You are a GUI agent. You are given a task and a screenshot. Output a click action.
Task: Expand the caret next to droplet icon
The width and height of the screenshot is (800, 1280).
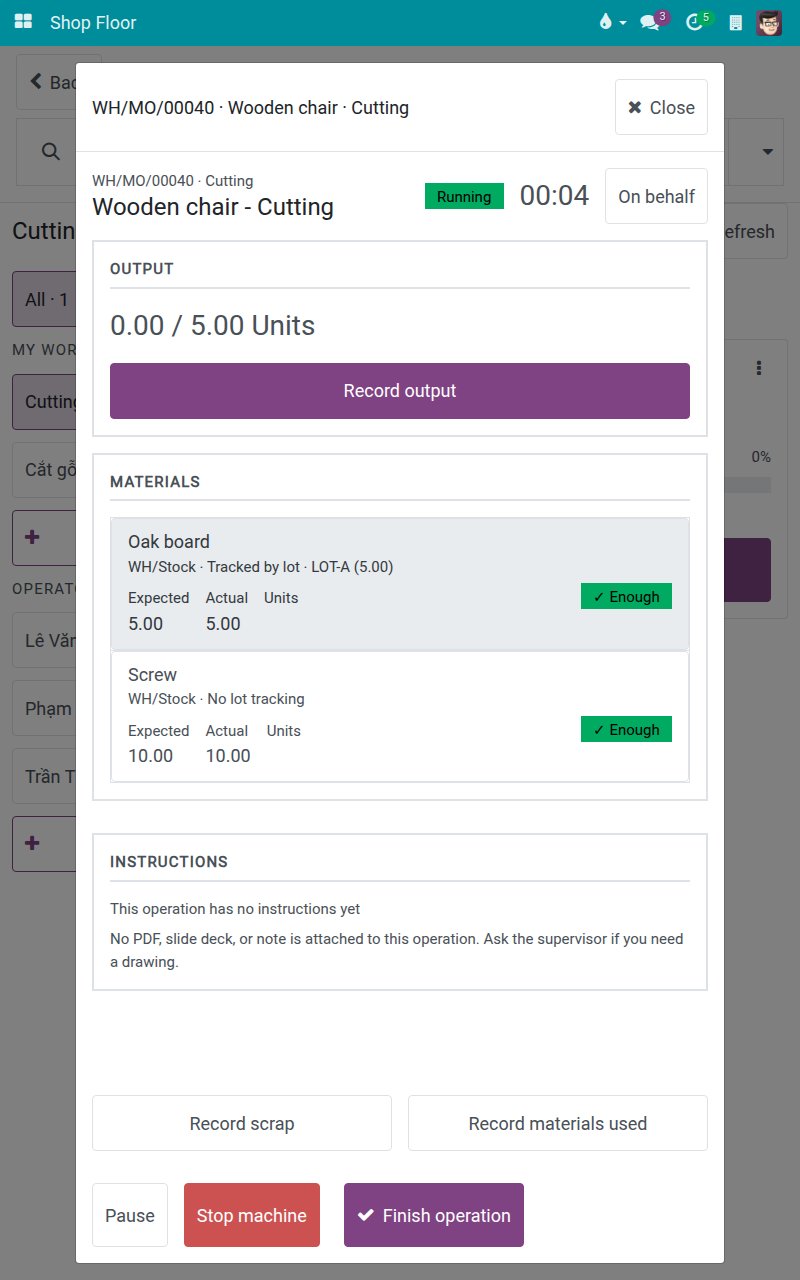tap(623, 22)
